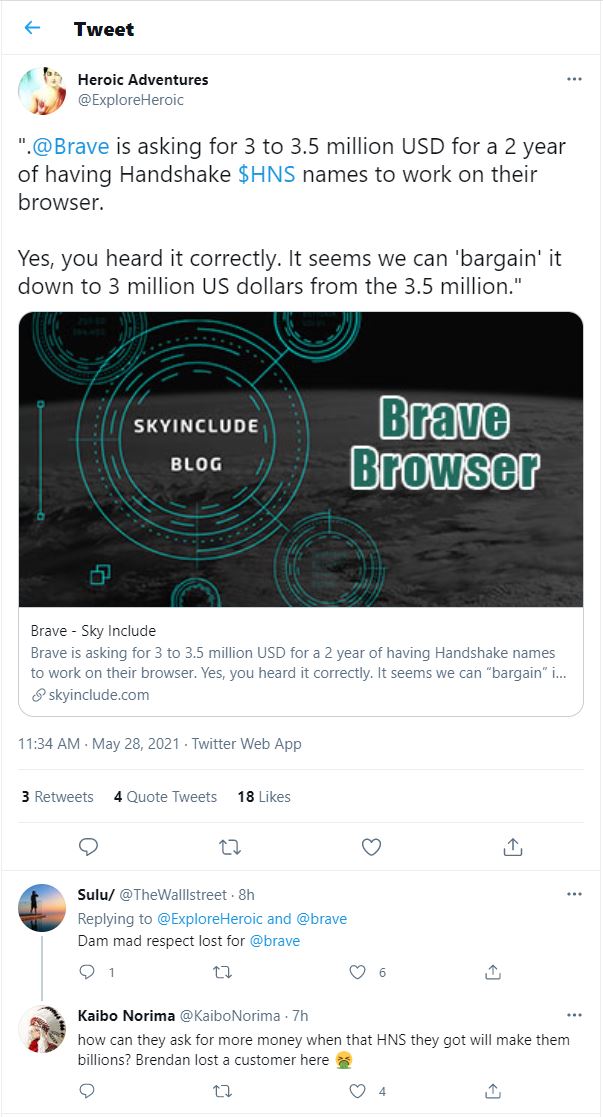Share Kaibo Norima's reply
603x1117 pixels.
[x=493, y=1091]
